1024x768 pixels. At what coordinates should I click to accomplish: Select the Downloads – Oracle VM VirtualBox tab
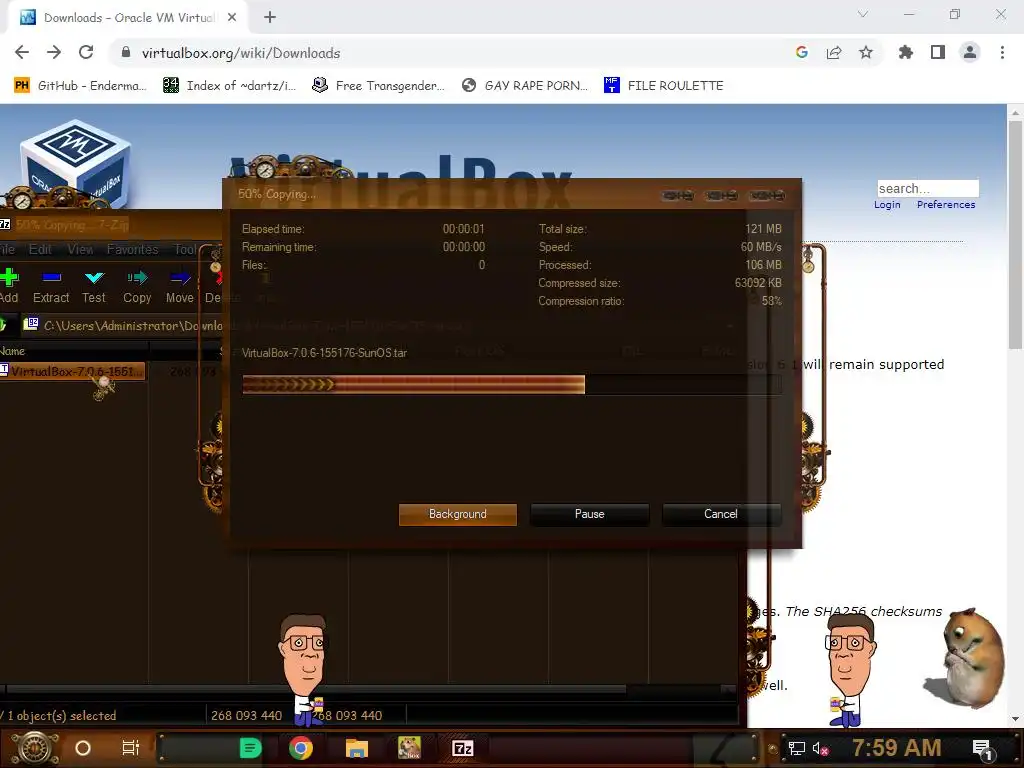(127, 18)
